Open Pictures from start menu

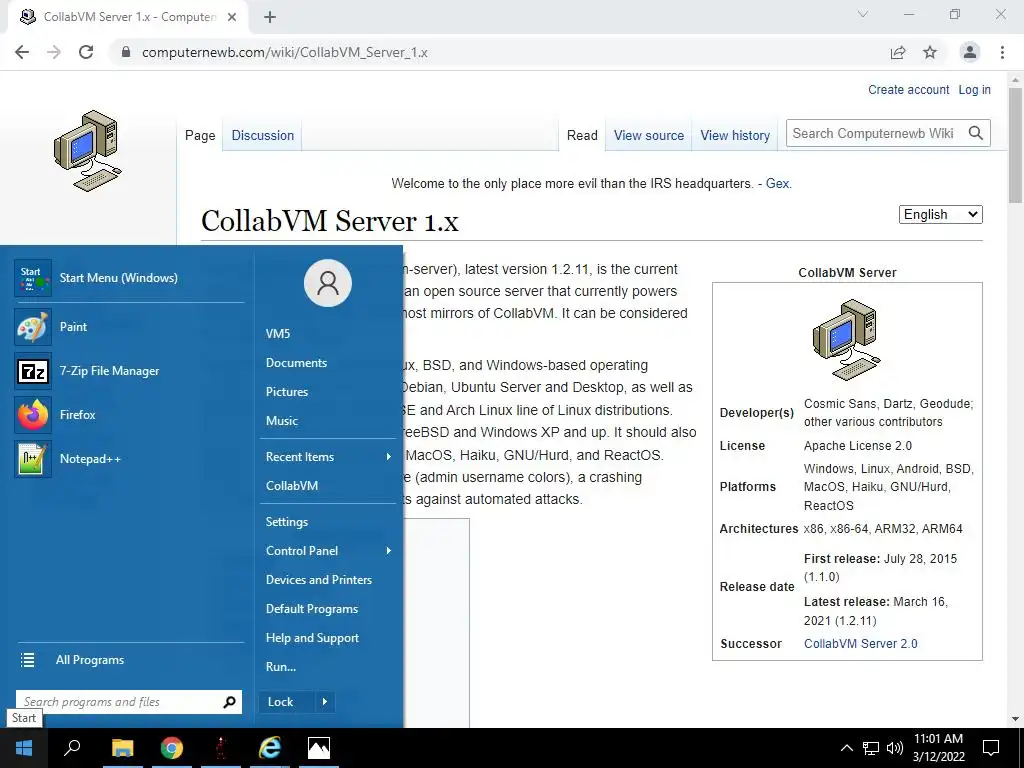(x=287, y=392)
